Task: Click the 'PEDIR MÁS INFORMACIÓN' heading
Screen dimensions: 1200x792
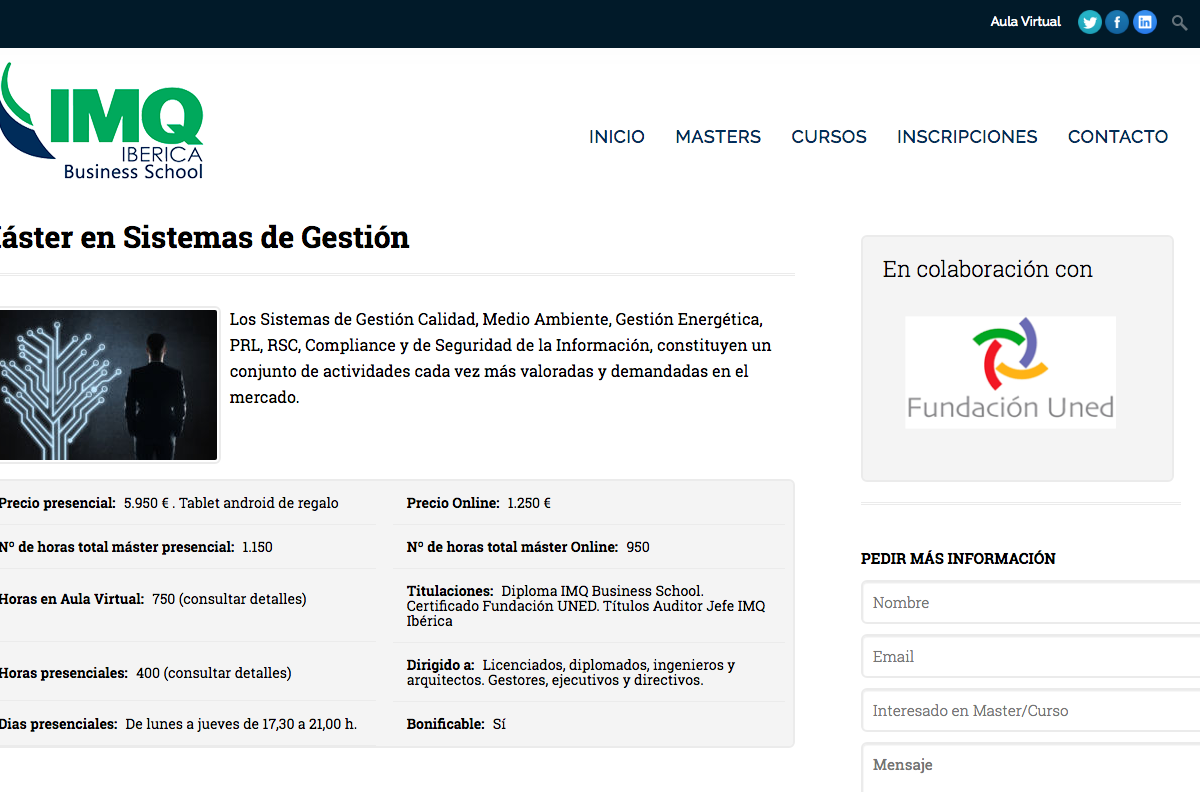Action: pos(958,559)
